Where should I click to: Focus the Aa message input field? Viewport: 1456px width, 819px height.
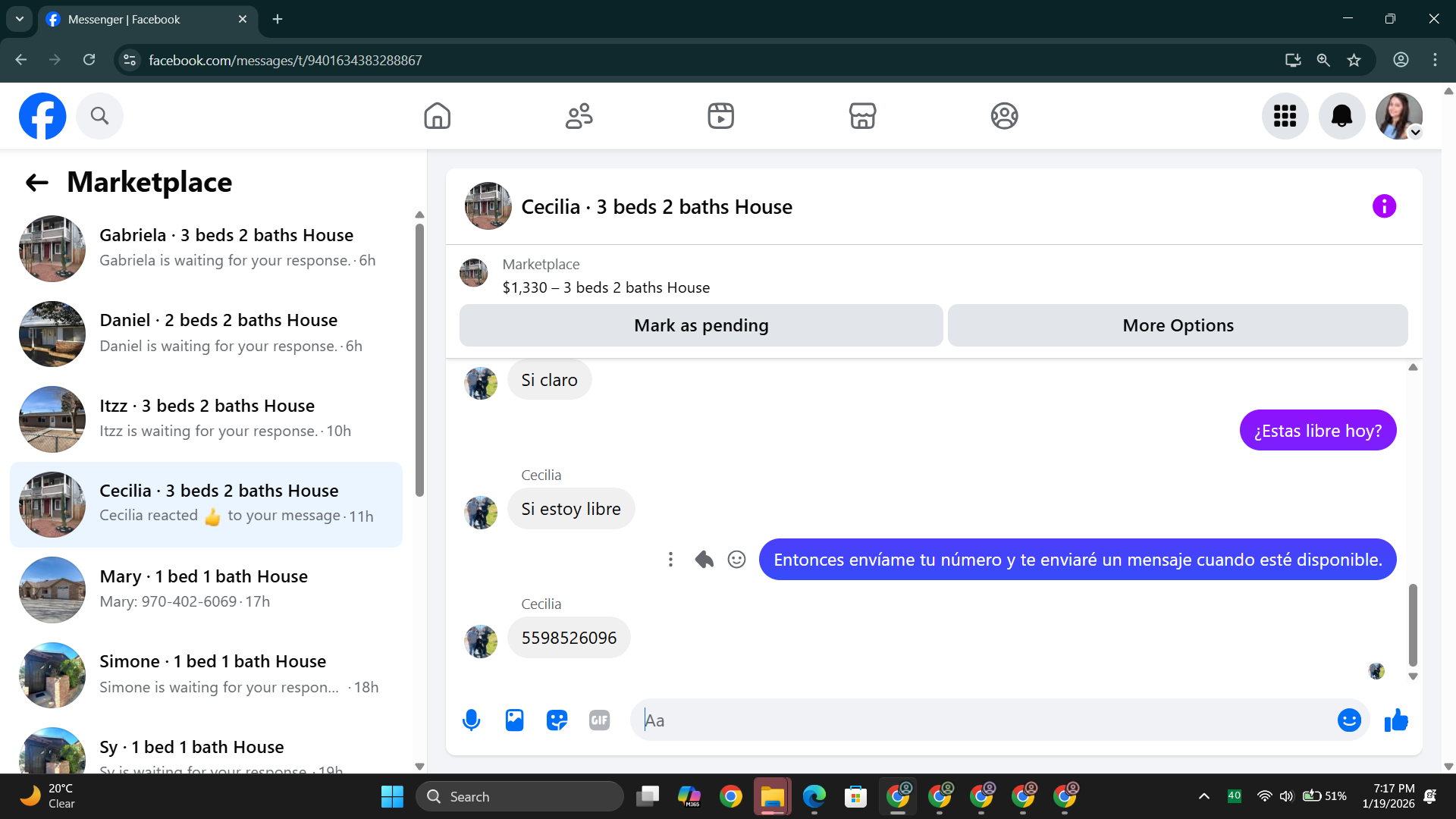pos(986,720)
